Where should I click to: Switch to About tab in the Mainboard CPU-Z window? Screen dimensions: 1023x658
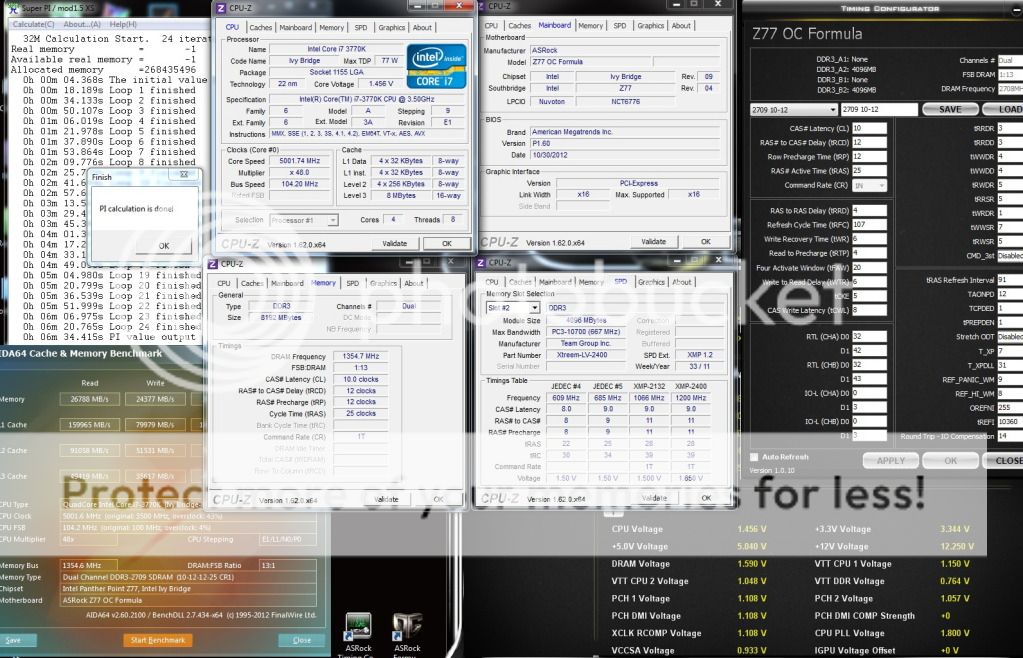pyautogui.click(x=681, y=26)
